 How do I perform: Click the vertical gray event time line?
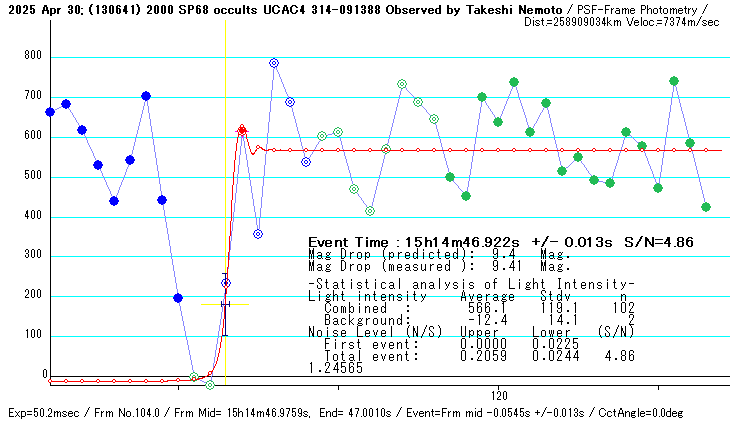click(x=225, y=200)
